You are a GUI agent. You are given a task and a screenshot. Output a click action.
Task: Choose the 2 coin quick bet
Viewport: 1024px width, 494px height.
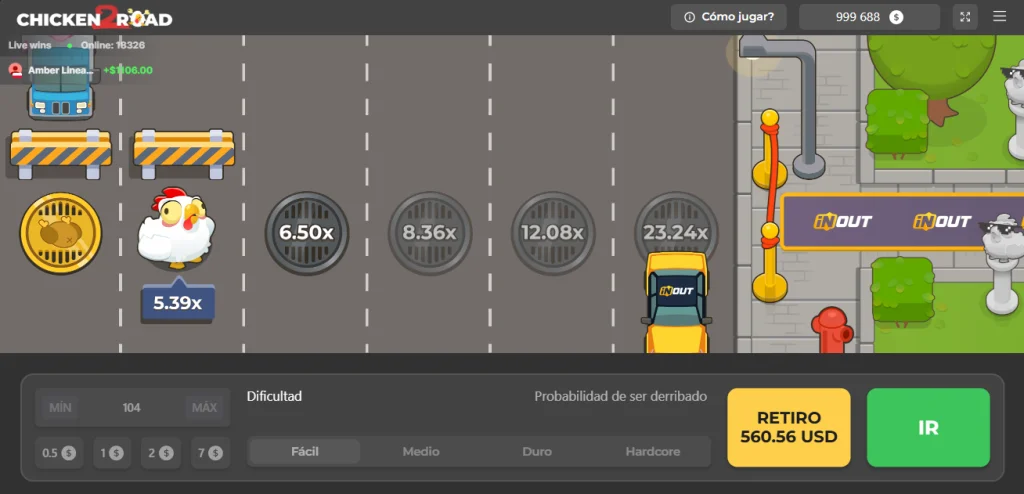click(x=161, y=453)
